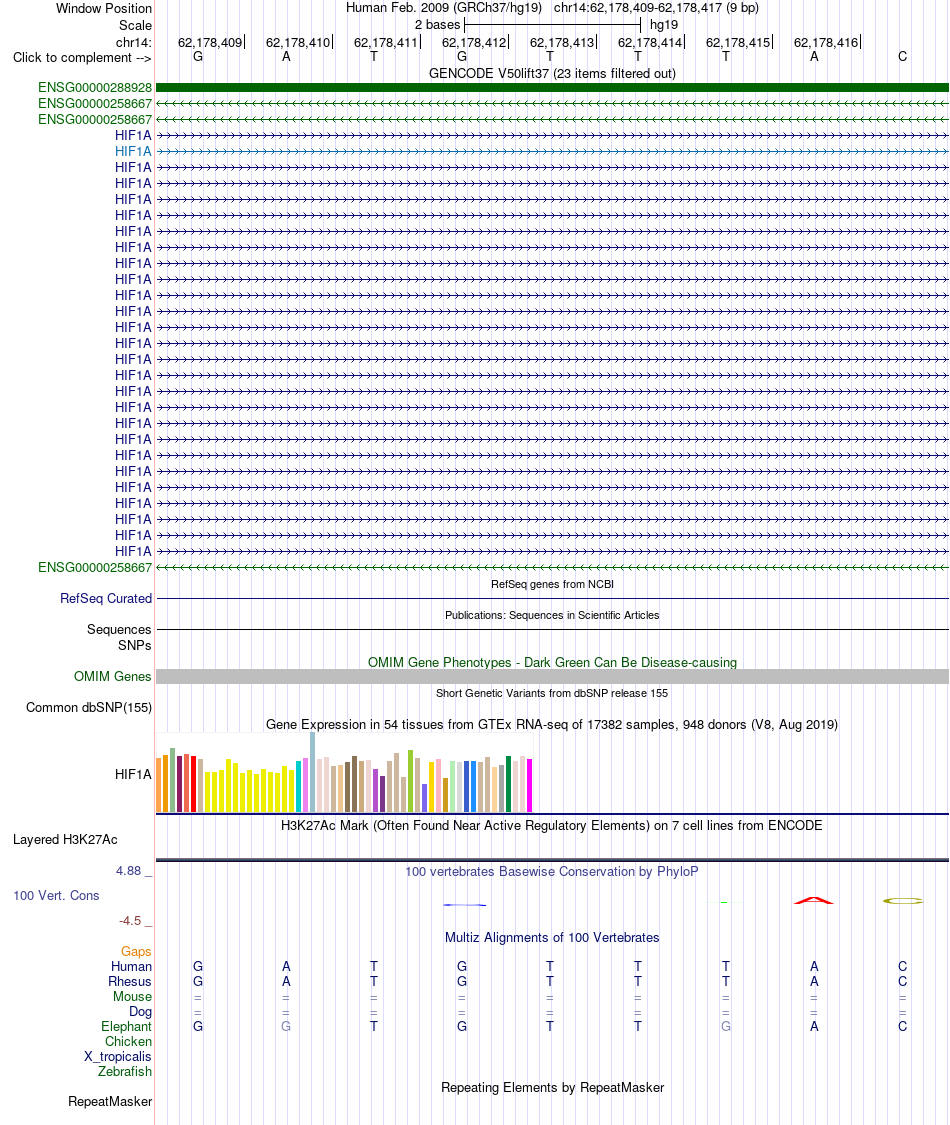Image resolution: width=950 pixels, height=1125 pixels.
Task: Click the gray OMIM Genes bar
Action: (x=552, y=677)
